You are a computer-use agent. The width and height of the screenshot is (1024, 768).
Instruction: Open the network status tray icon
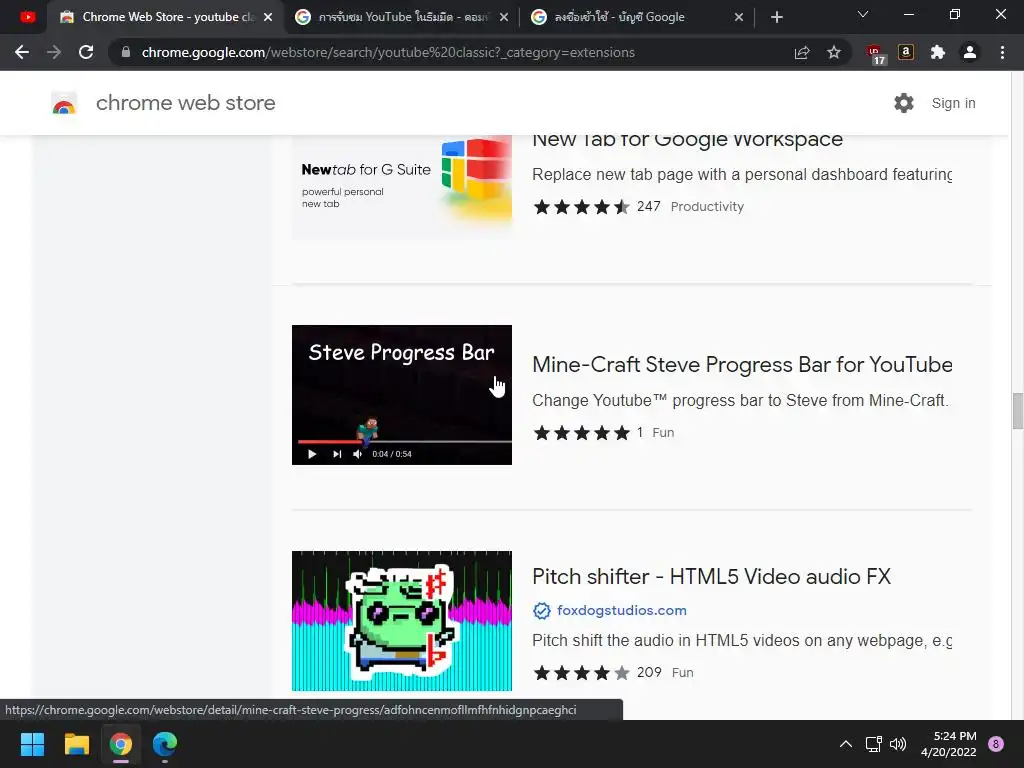click(873, 744)
